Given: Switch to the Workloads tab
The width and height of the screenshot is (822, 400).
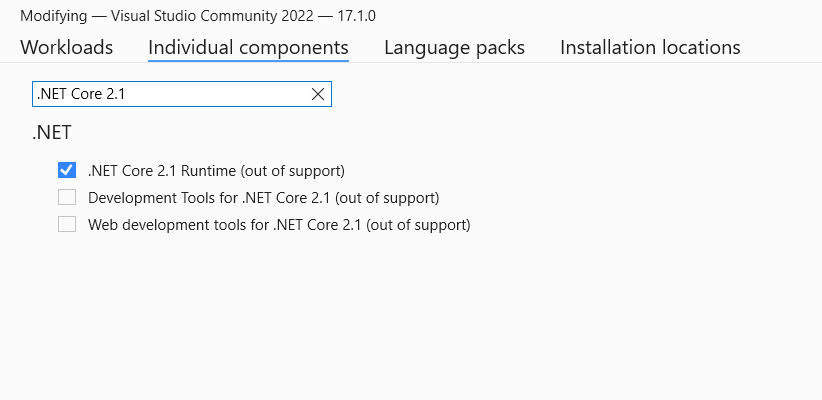Looking at the screenshot, I should [66, 47].
